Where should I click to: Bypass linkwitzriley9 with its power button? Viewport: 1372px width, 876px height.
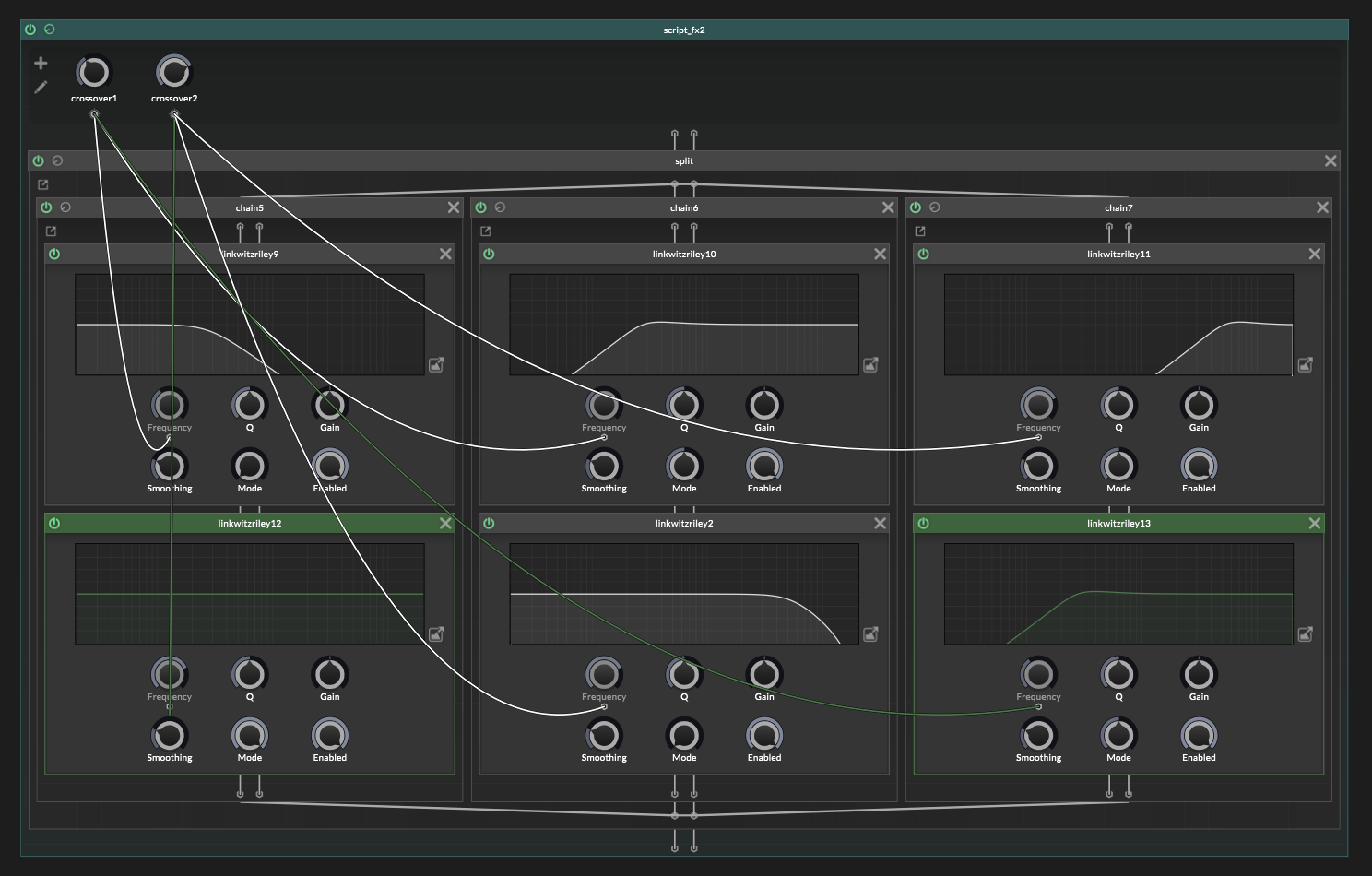point(54,254)
